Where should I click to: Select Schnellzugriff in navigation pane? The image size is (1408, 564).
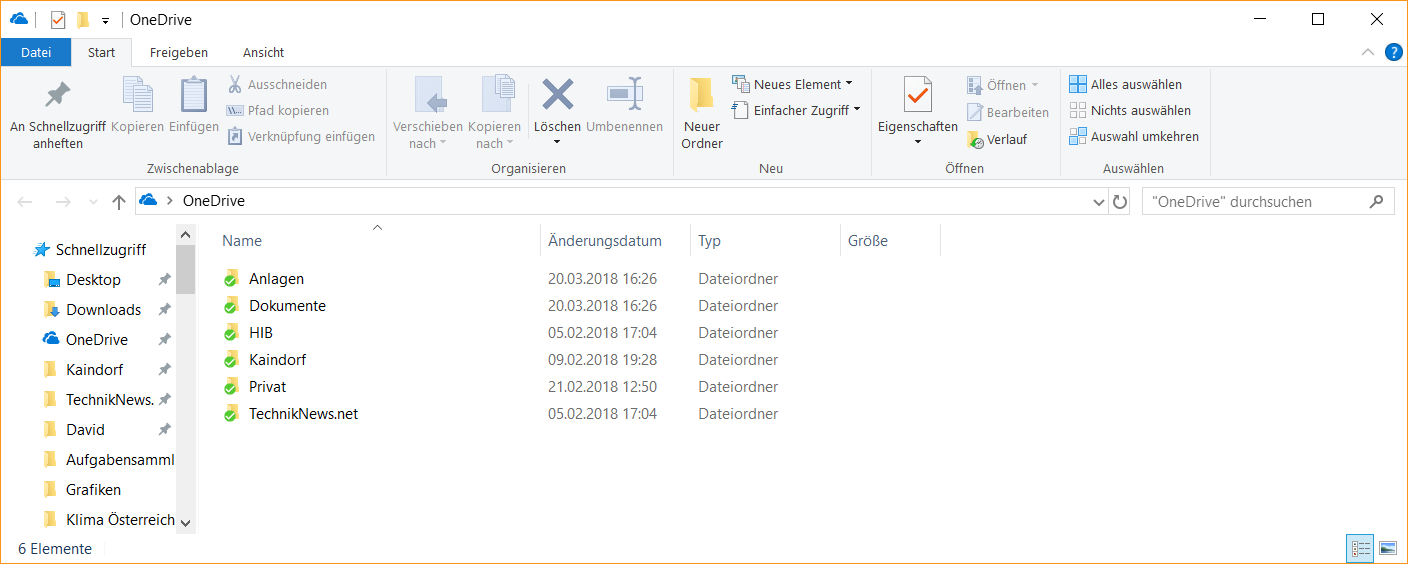click(x=100, y=250)
